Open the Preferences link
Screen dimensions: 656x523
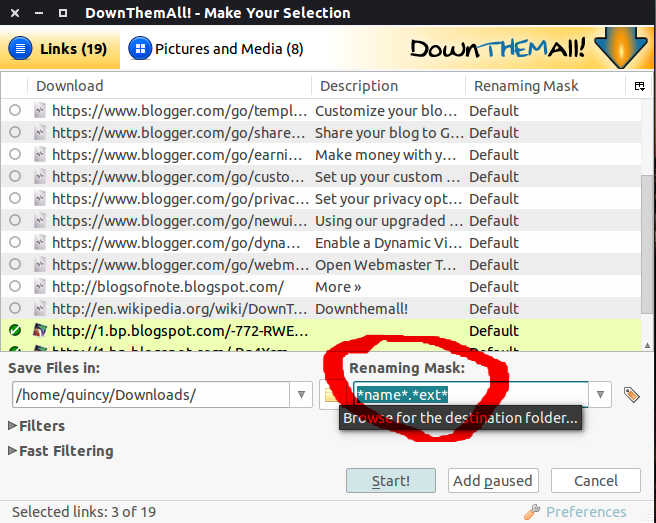(x=586, y=512)
